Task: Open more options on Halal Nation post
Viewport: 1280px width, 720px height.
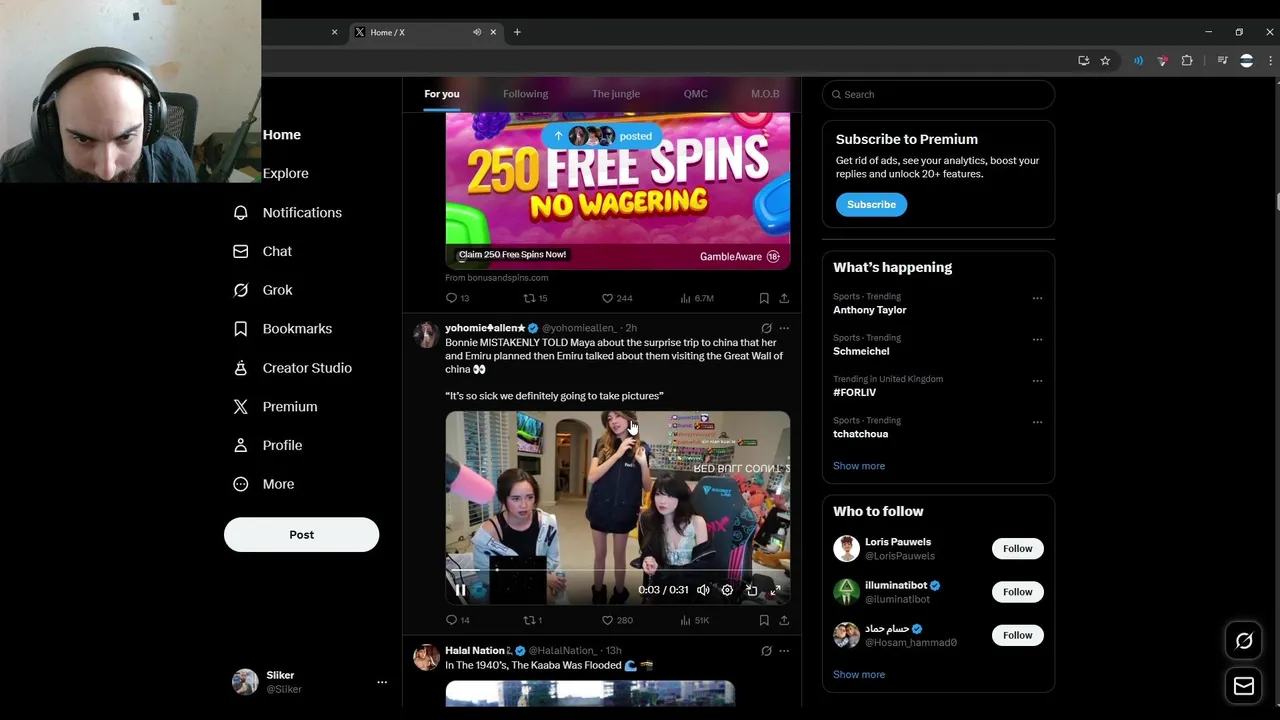Action: click(x=784, y=651)
